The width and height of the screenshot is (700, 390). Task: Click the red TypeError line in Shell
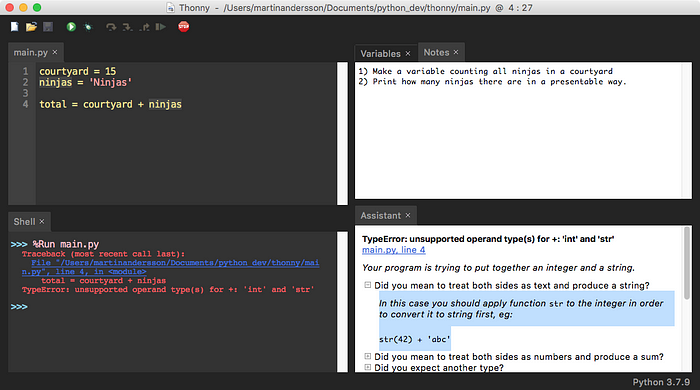[x=168, y=290]
